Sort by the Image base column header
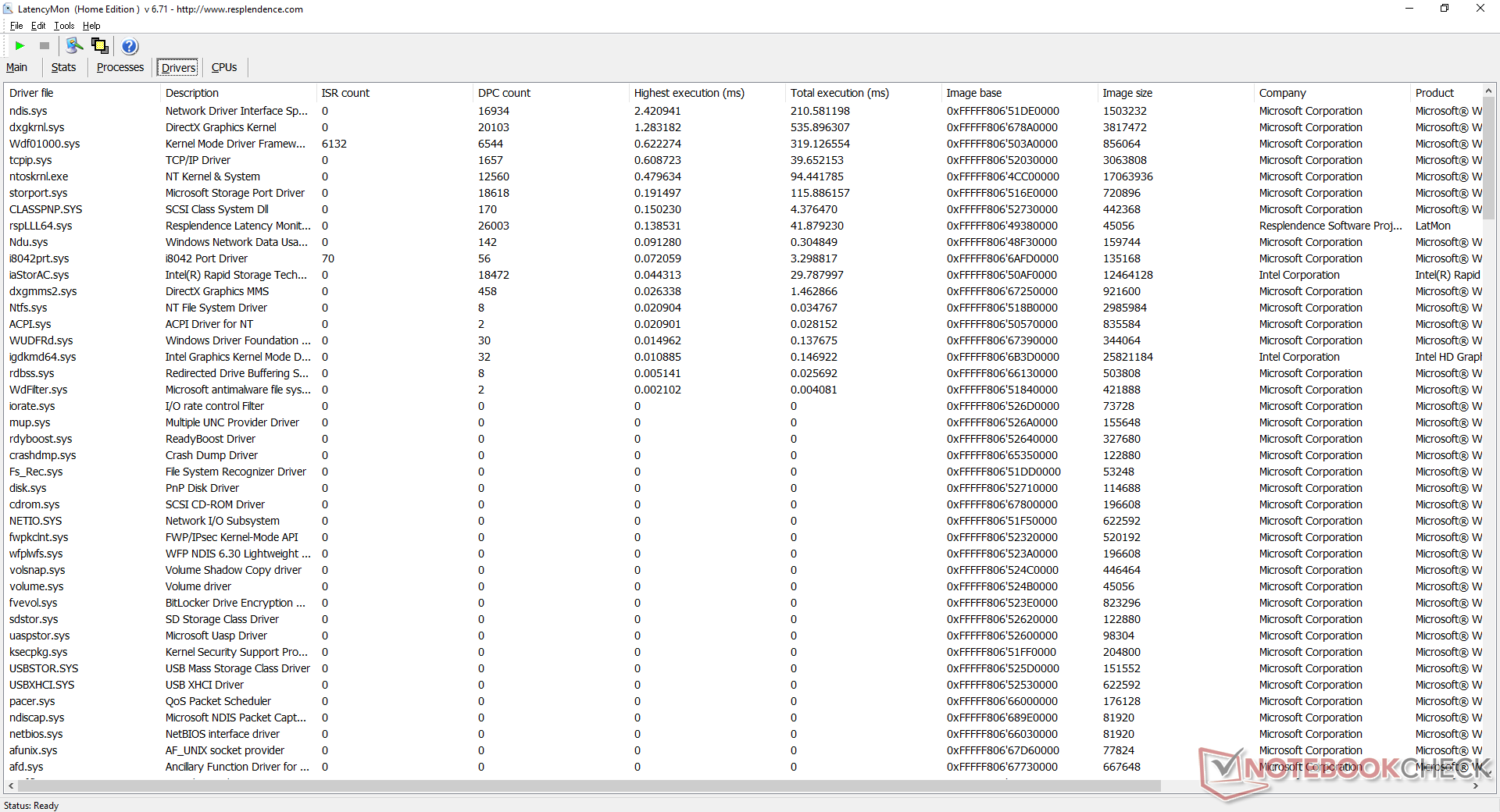Viewport: 1500px width, 812px height. pyautogui.click(x=1020, y=93)
